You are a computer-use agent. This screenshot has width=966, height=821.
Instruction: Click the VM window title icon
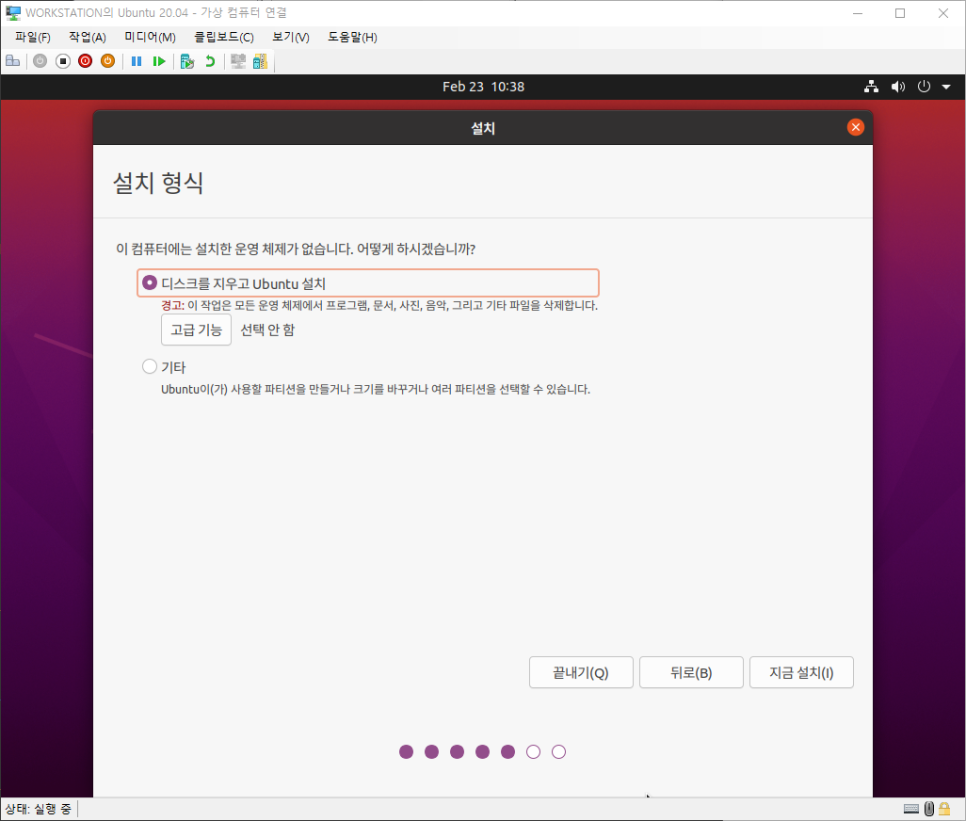tap(13, 13)
